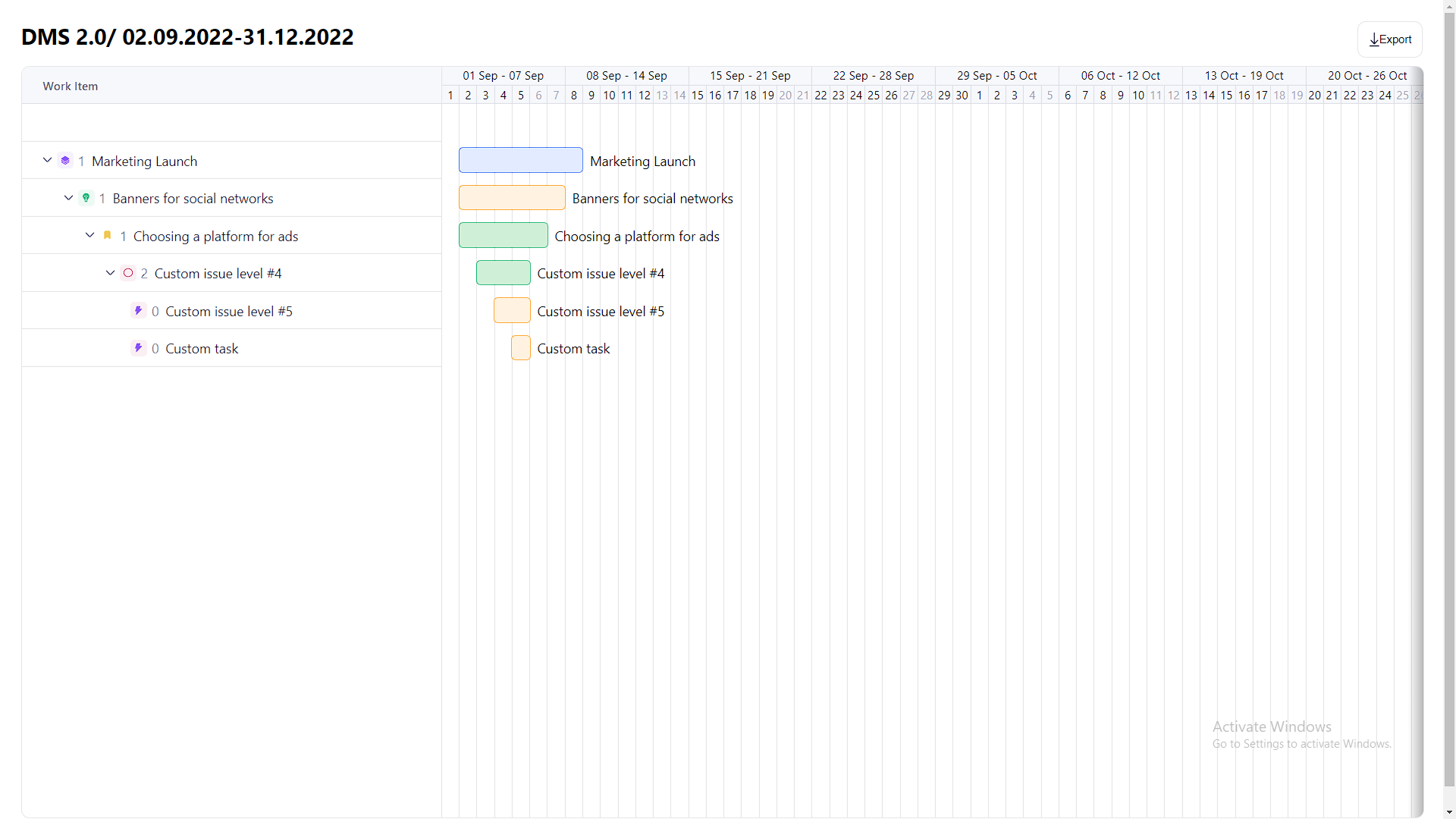Click the red circle icon of Custom issue level #4
Viewport: 1456px width, 819px height.
[128, 273]
